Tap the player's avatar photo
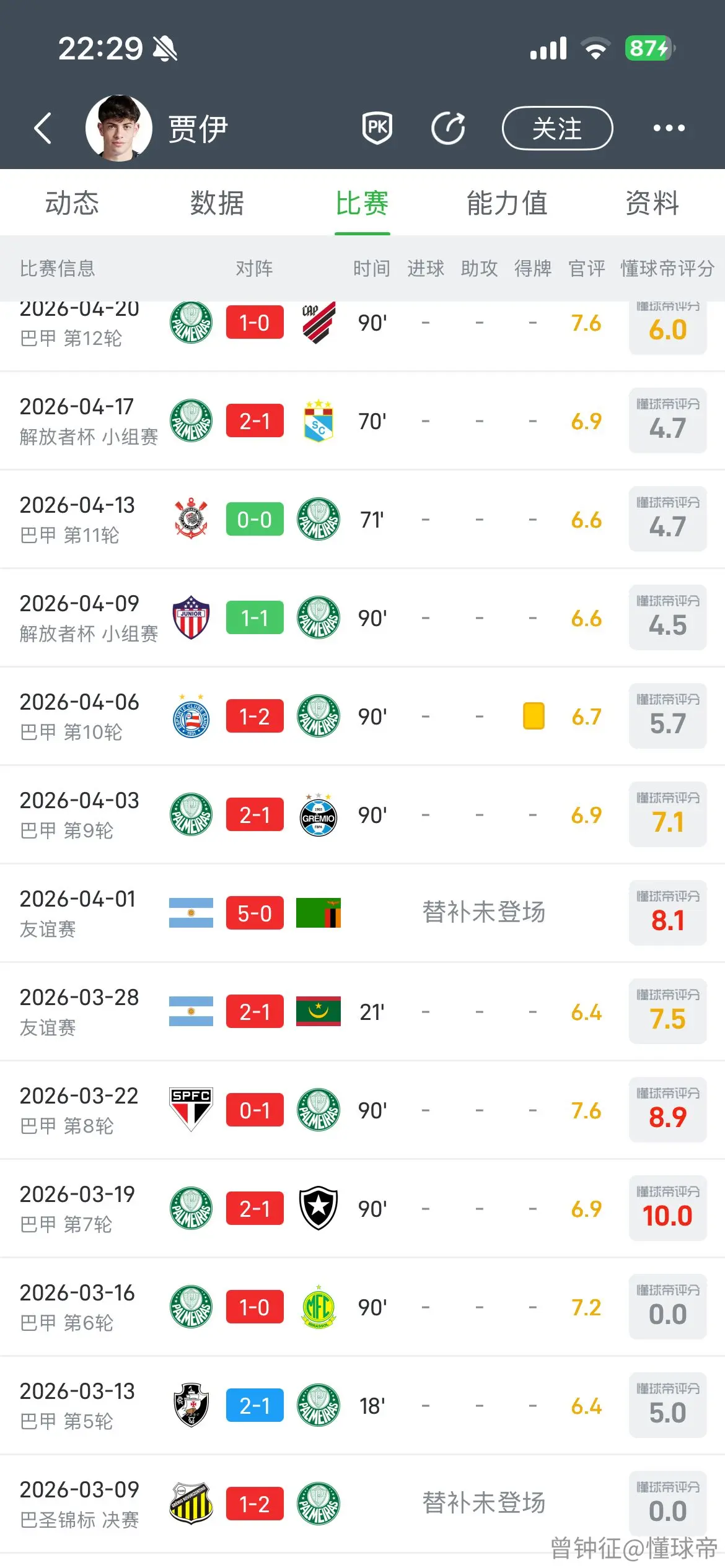 coord(118,128)
